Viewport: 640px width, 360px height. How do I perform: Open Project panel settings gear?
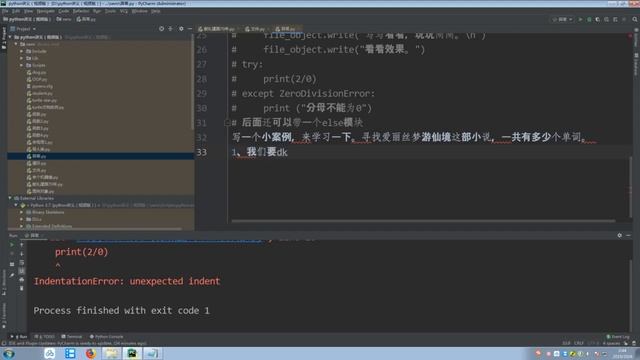pyautogui.click(x=181, y=29)
